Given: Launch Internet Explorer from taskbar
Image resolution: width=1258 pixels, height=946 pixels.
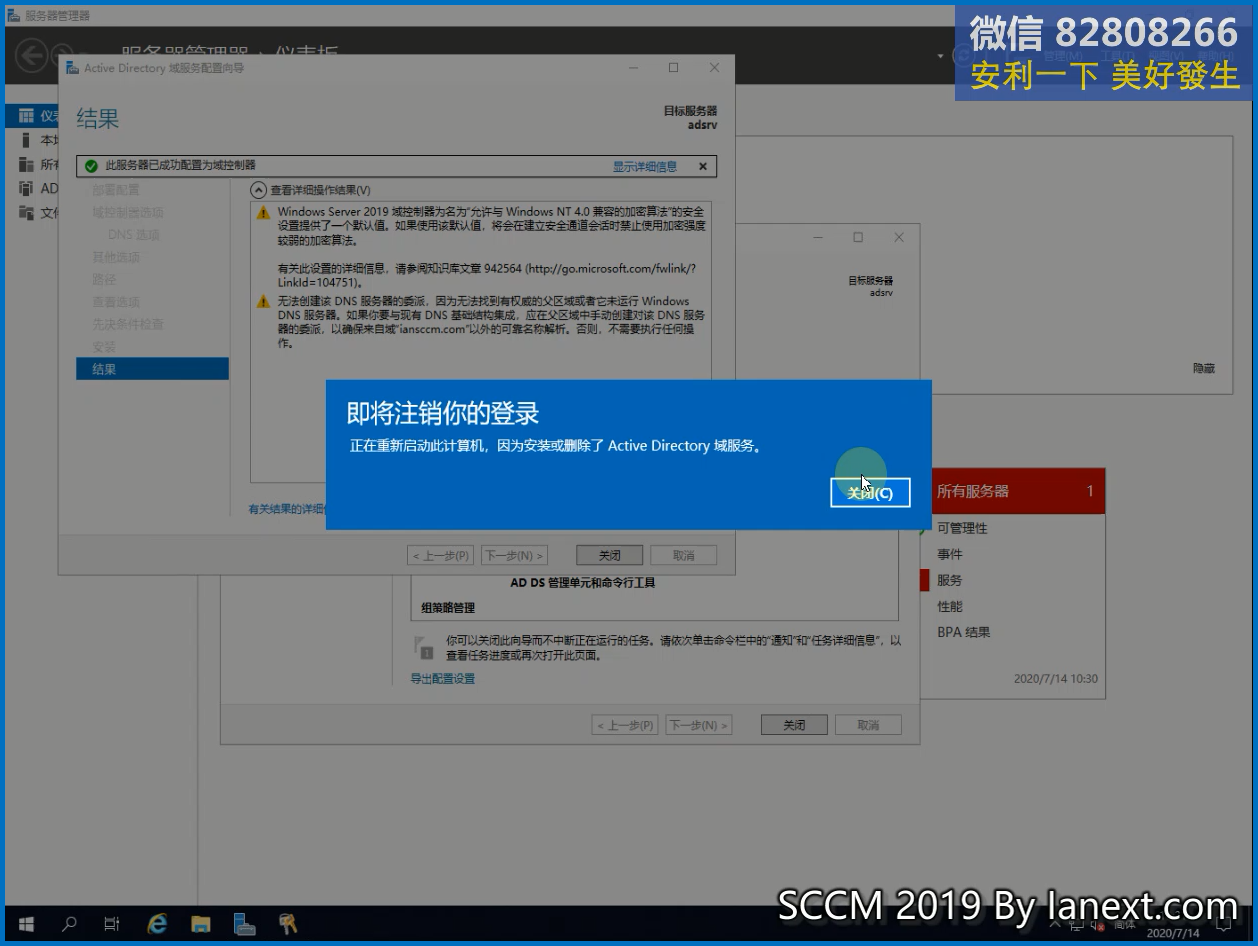Looking at the screenshot, I should (x=157, y=924).
